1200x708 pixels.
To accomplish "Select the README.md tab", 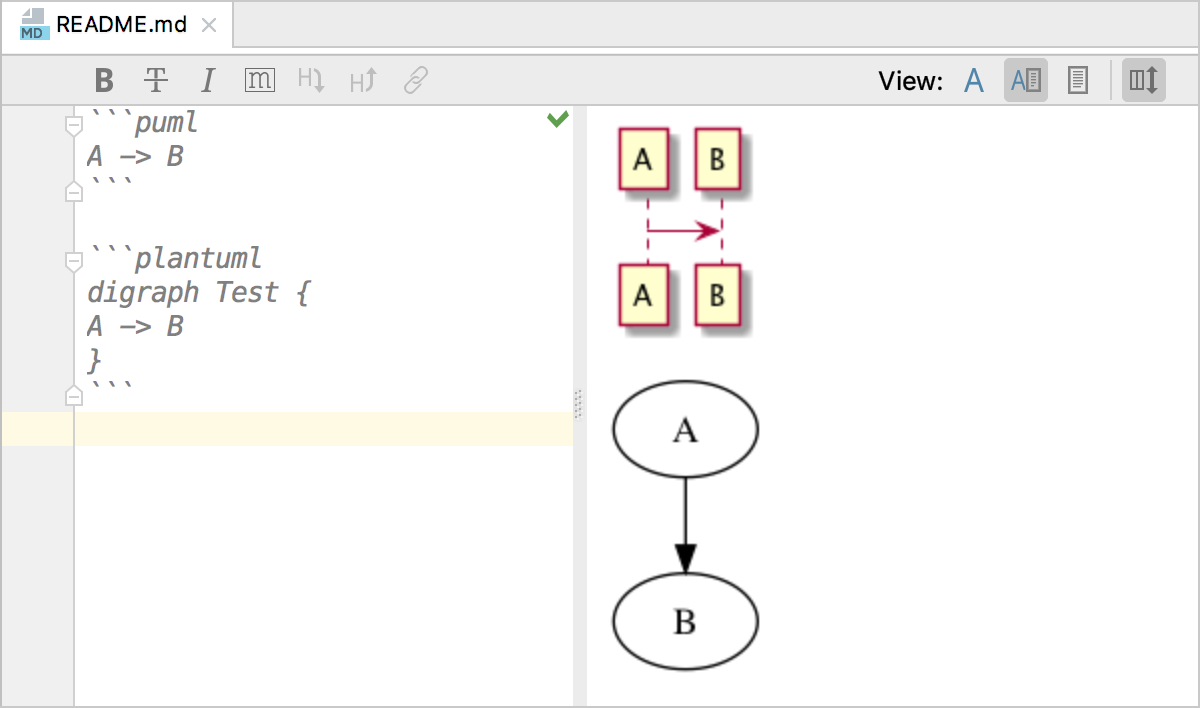I will point(120,25).
